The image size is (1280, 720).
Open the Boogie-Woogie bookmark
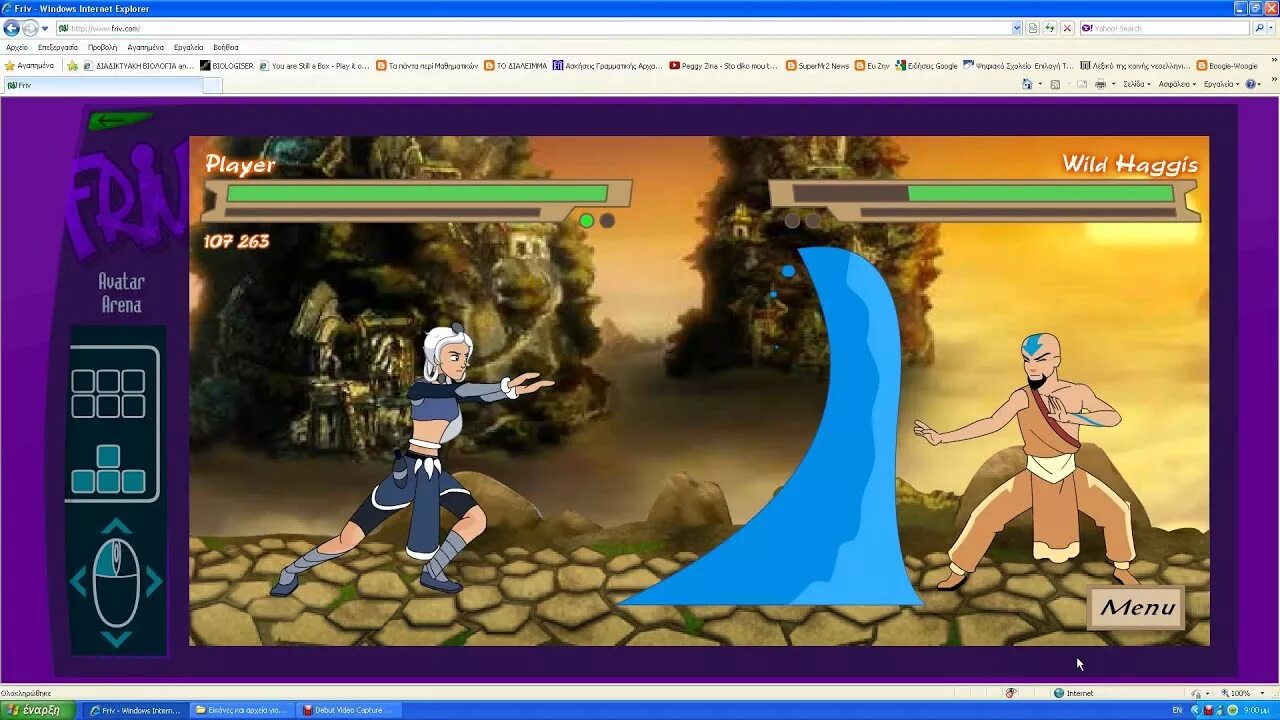point(1227,66)
